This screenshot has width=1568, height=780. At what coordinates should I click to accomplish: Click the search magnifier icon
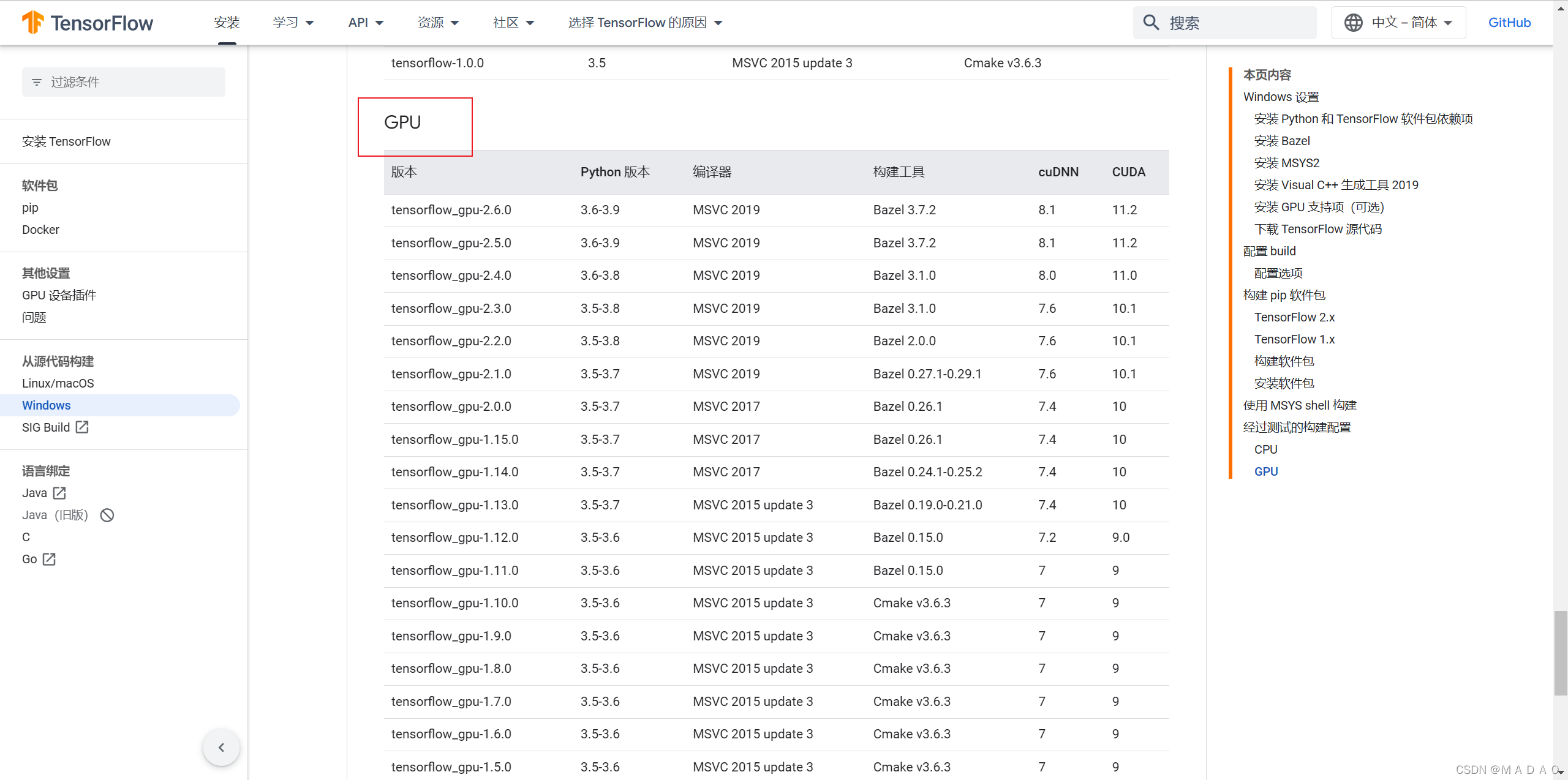click(1151, 23)
